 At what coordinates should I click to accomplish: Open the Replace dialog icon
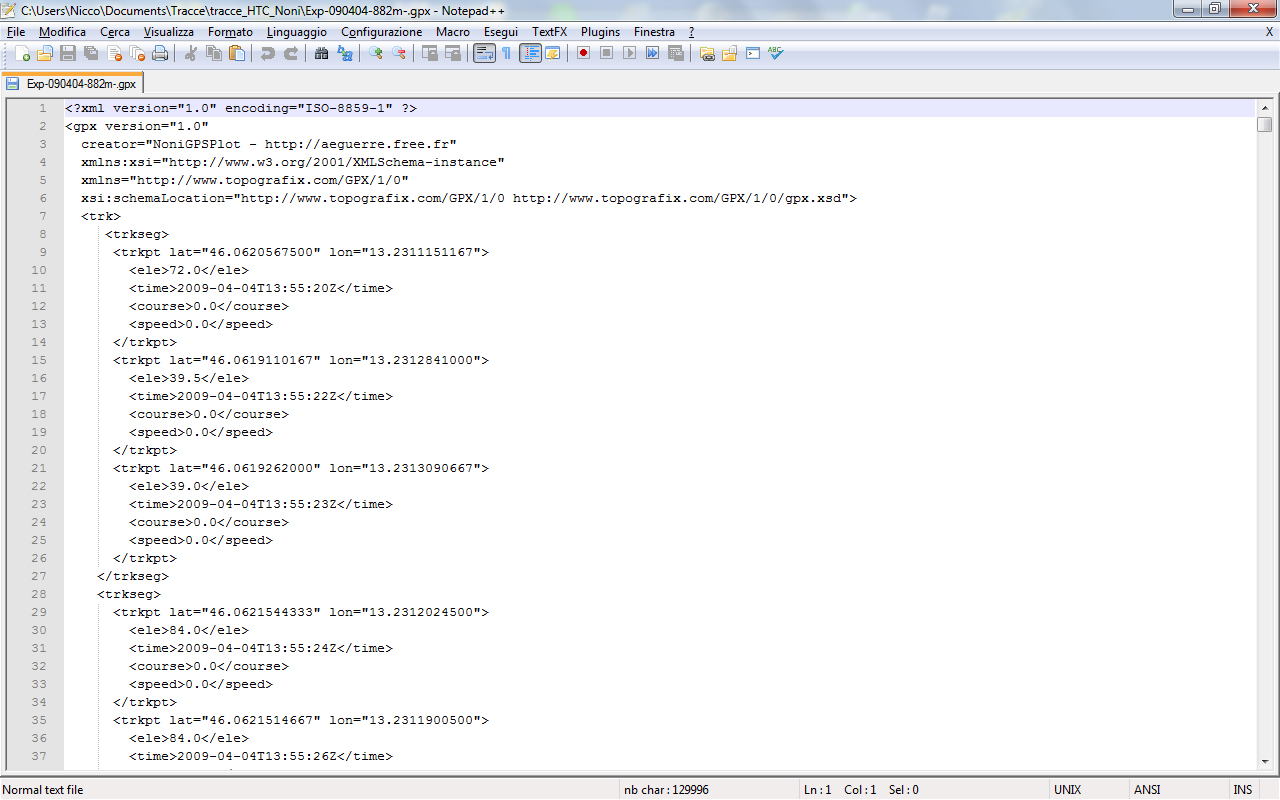344,53
